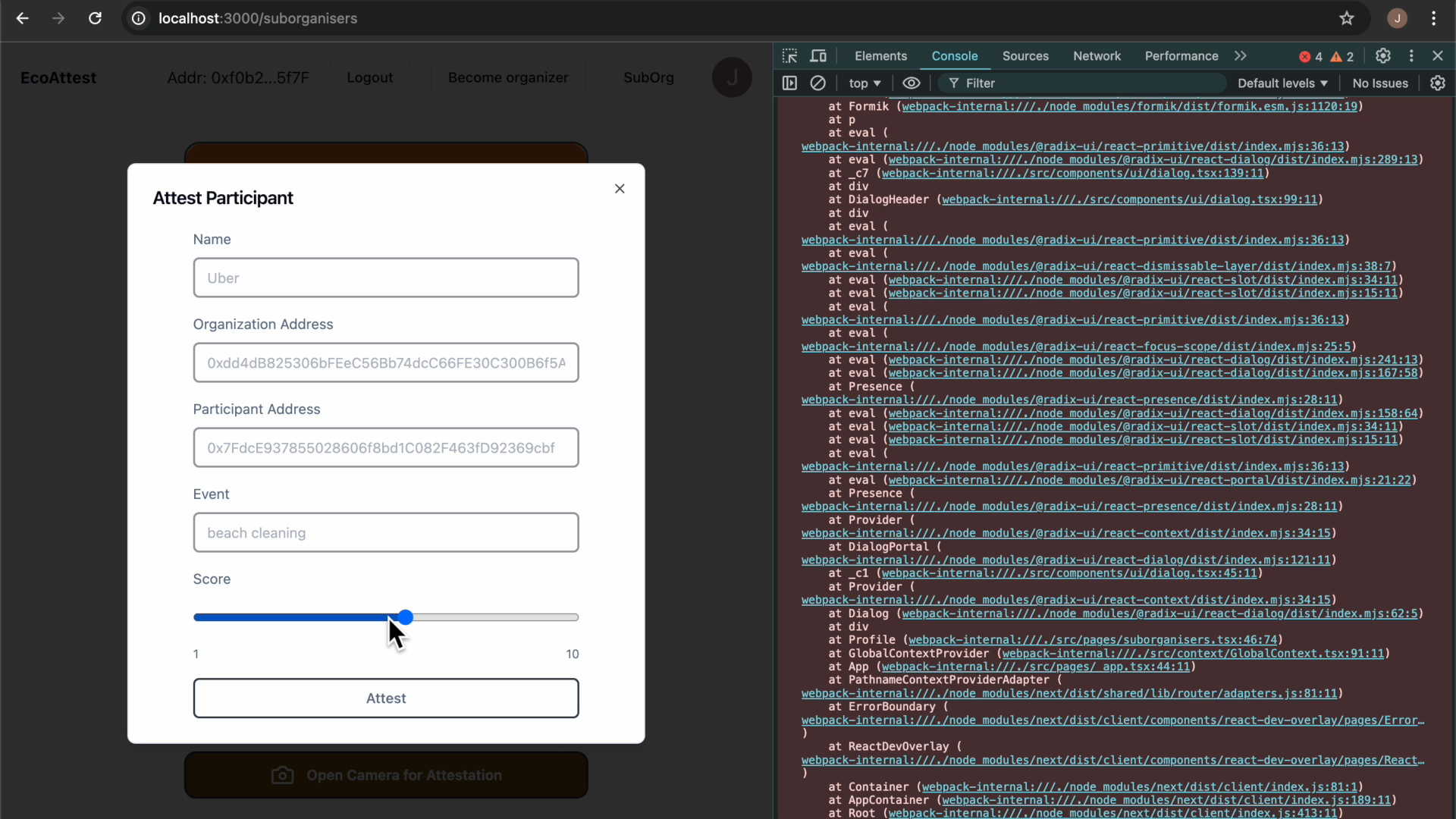Click Open Camera for Attestation button

386,775
